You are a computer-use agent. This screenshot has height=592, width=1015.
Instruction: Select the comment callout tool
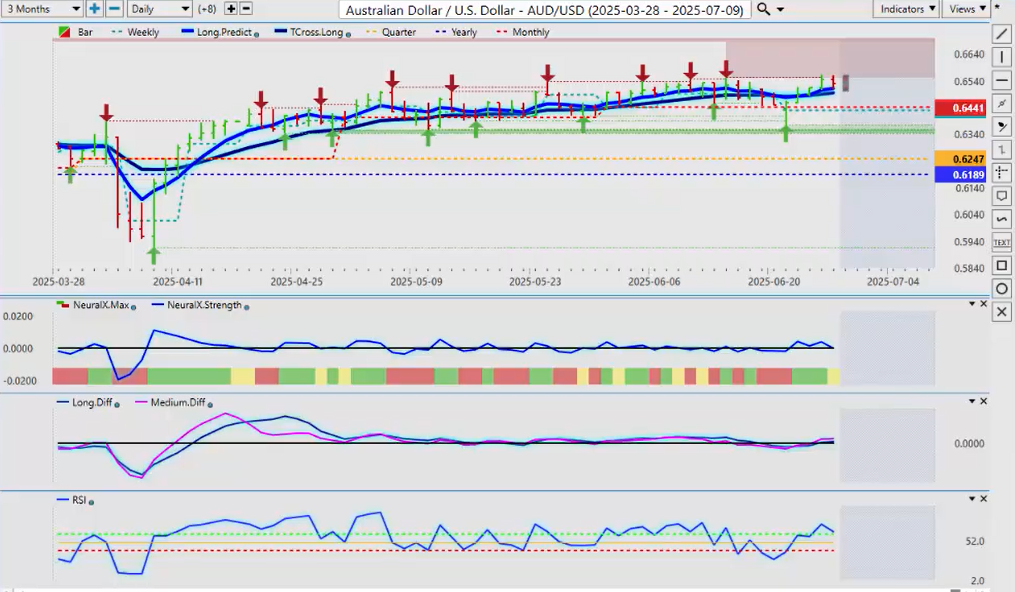[x=1003, y=196]
